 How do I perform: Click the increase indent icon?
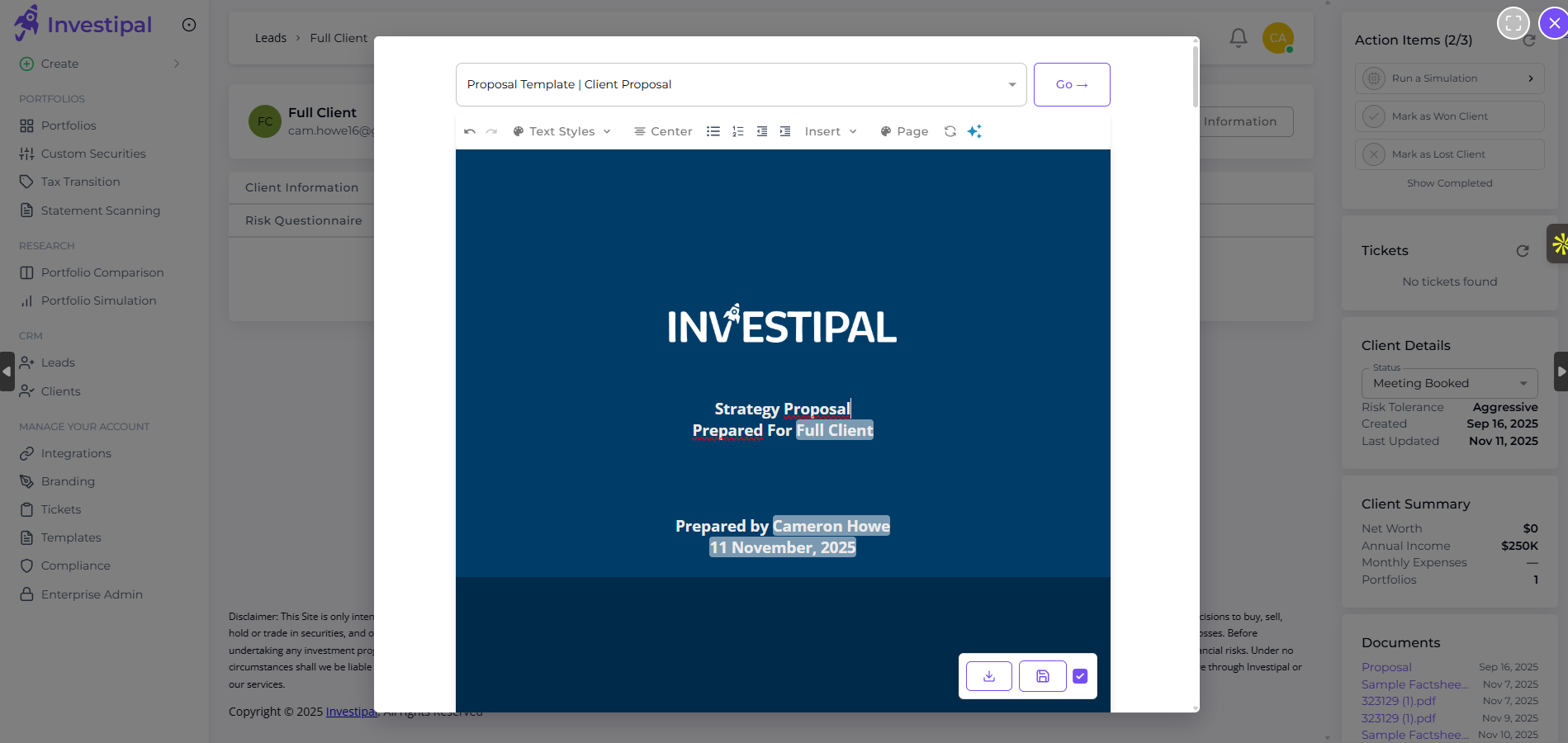point(785,131)
